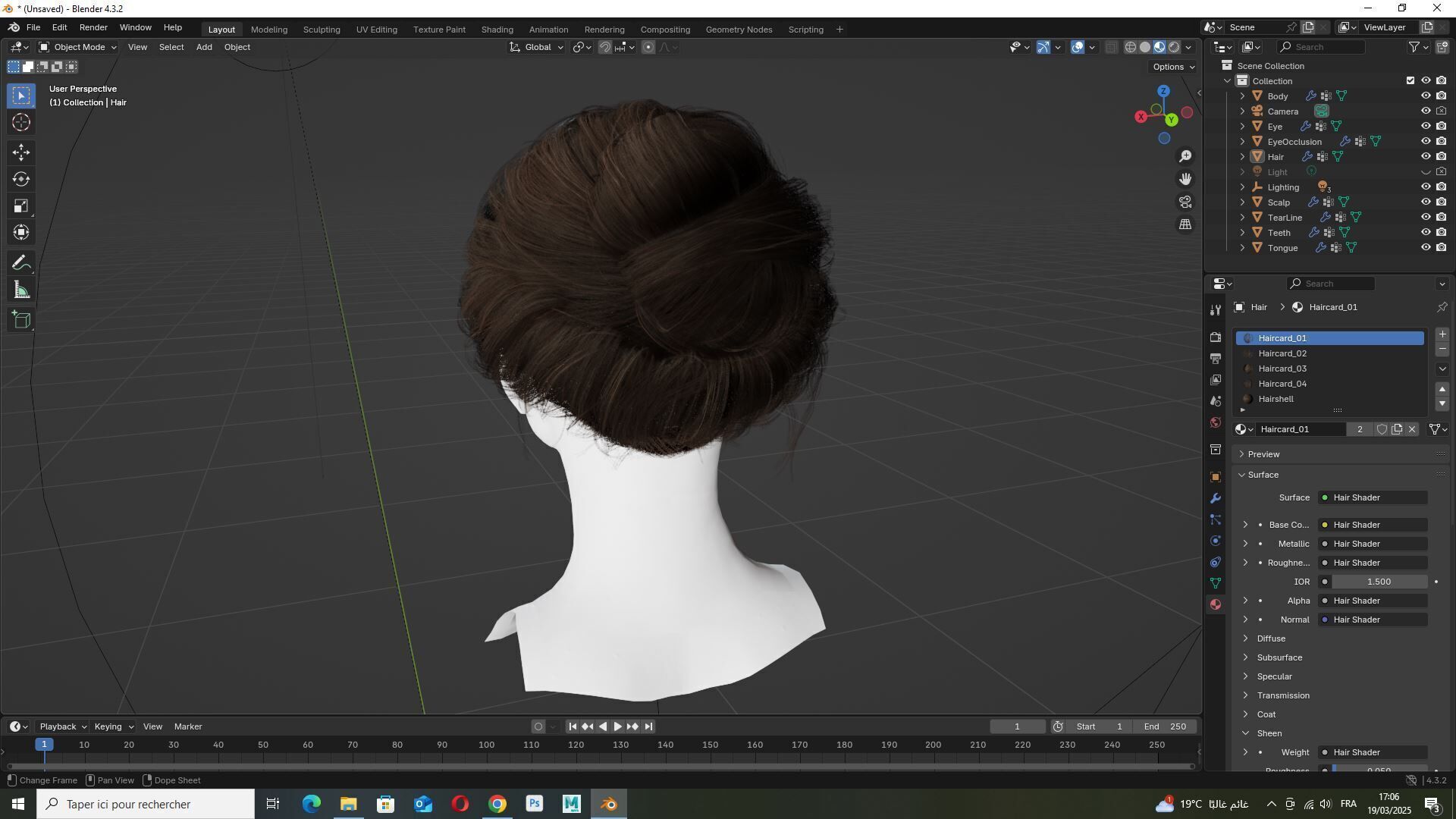Open the Marker timeline menu

pyautogui.click(x=188, y=726)
